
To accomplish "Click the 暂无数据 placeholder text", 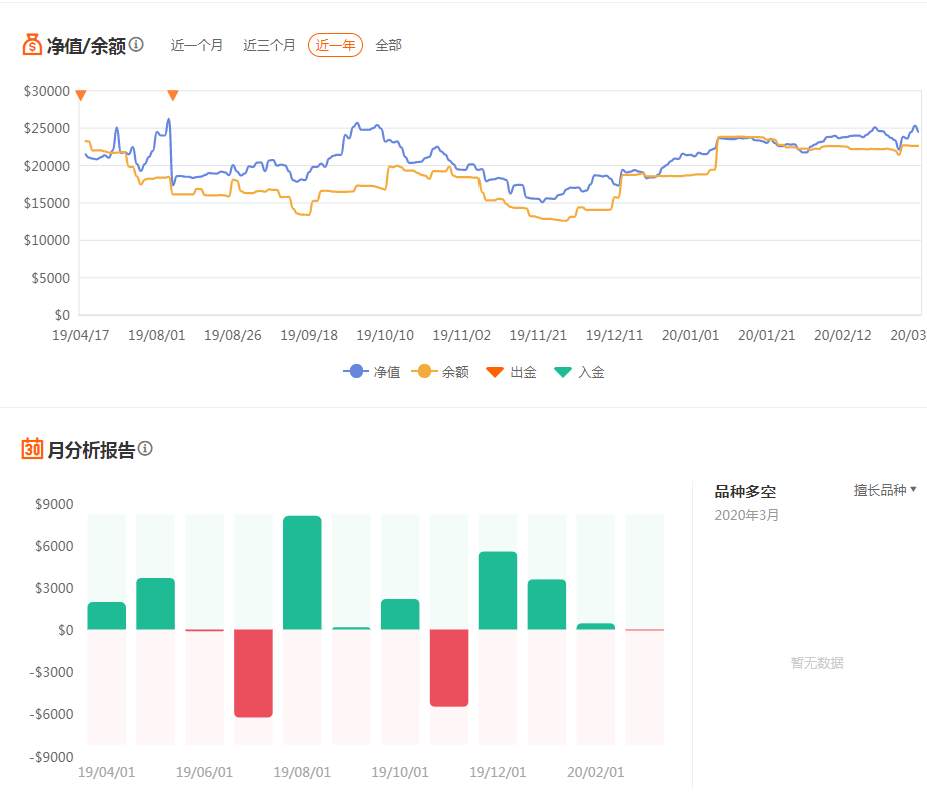I will point(817,663).
